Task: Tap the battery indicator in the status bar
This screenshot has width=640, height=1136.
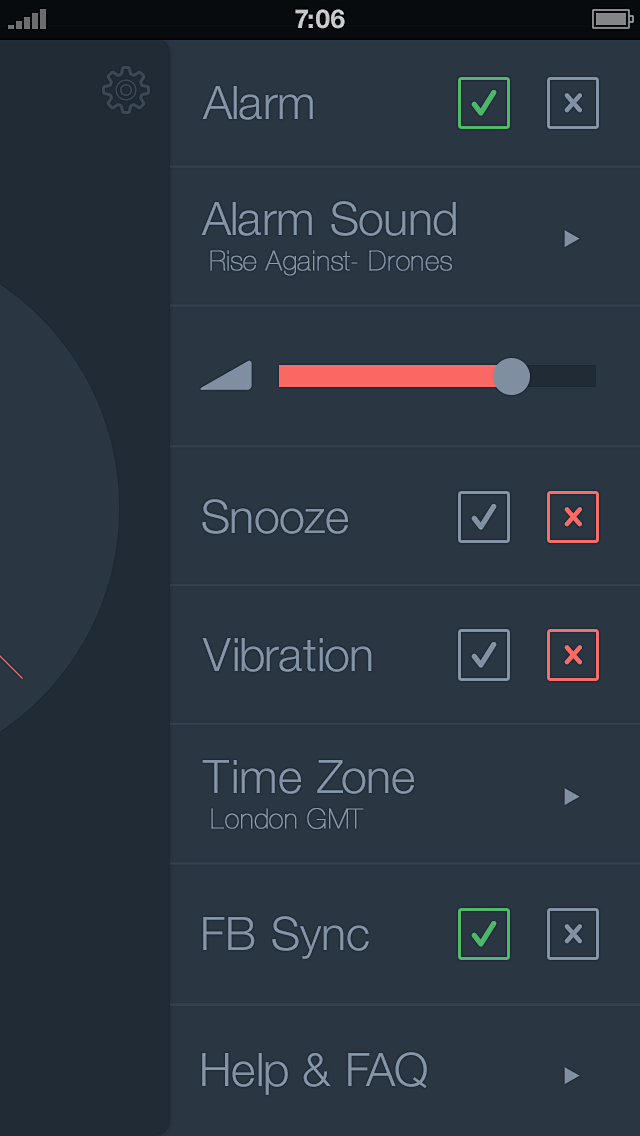Action: 612,19
